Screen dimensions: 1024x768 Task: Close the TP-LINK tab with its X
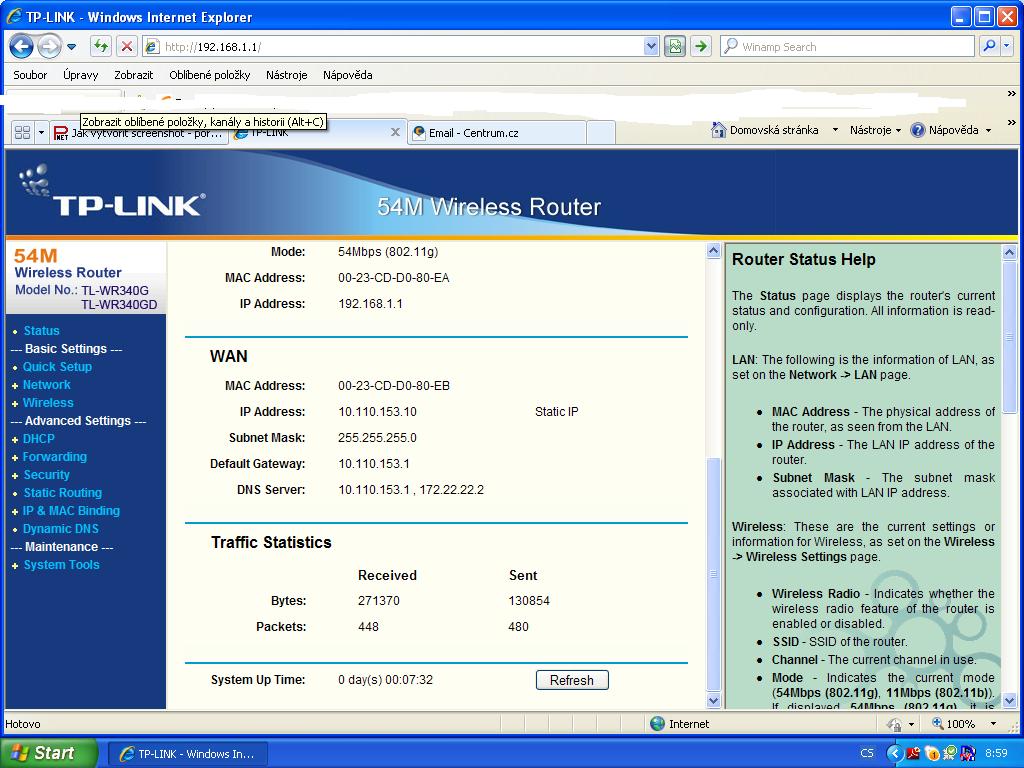tap(395, 132)
